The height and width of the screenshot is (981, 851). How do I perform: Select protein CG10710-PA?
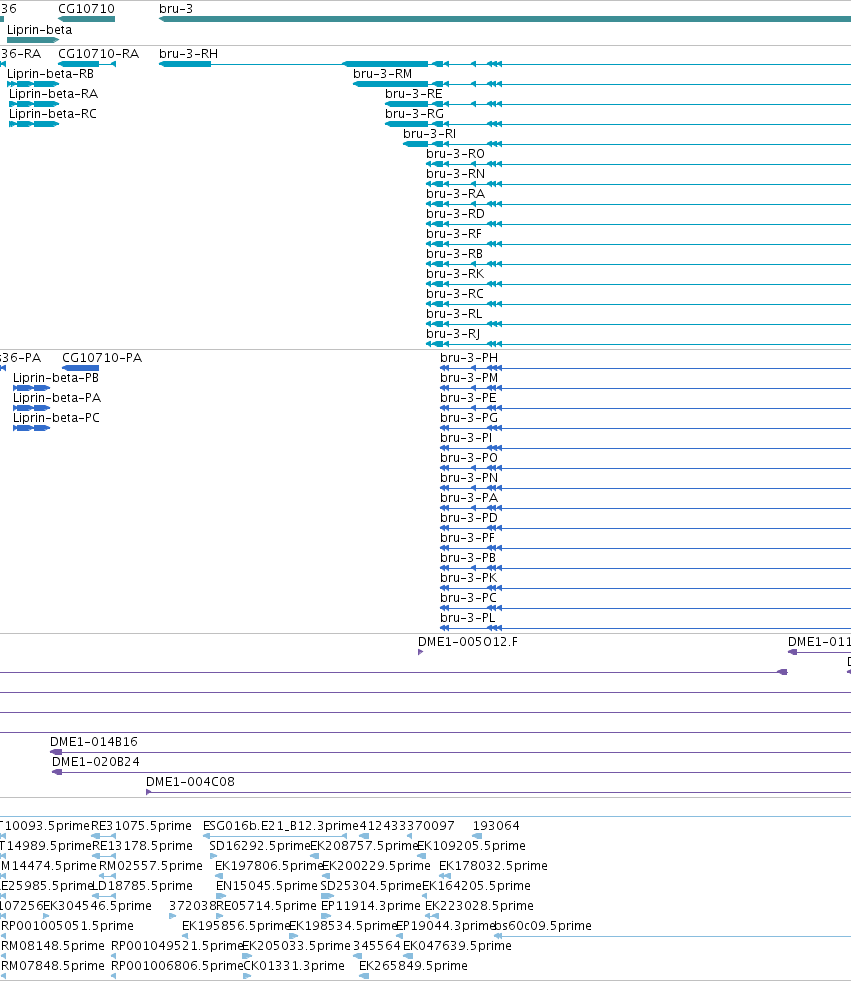click(x=102, y=358)
